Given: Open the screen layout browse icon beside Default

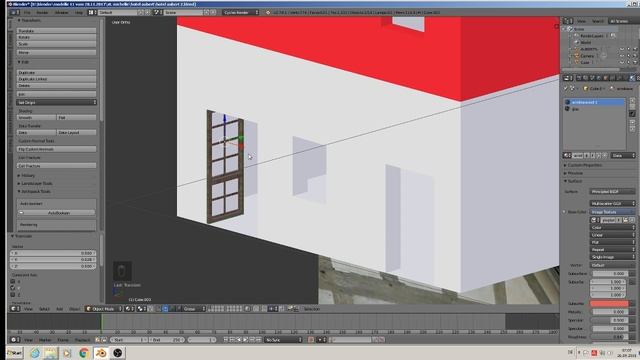Looking at the screenshot, I should click(92, 12).
